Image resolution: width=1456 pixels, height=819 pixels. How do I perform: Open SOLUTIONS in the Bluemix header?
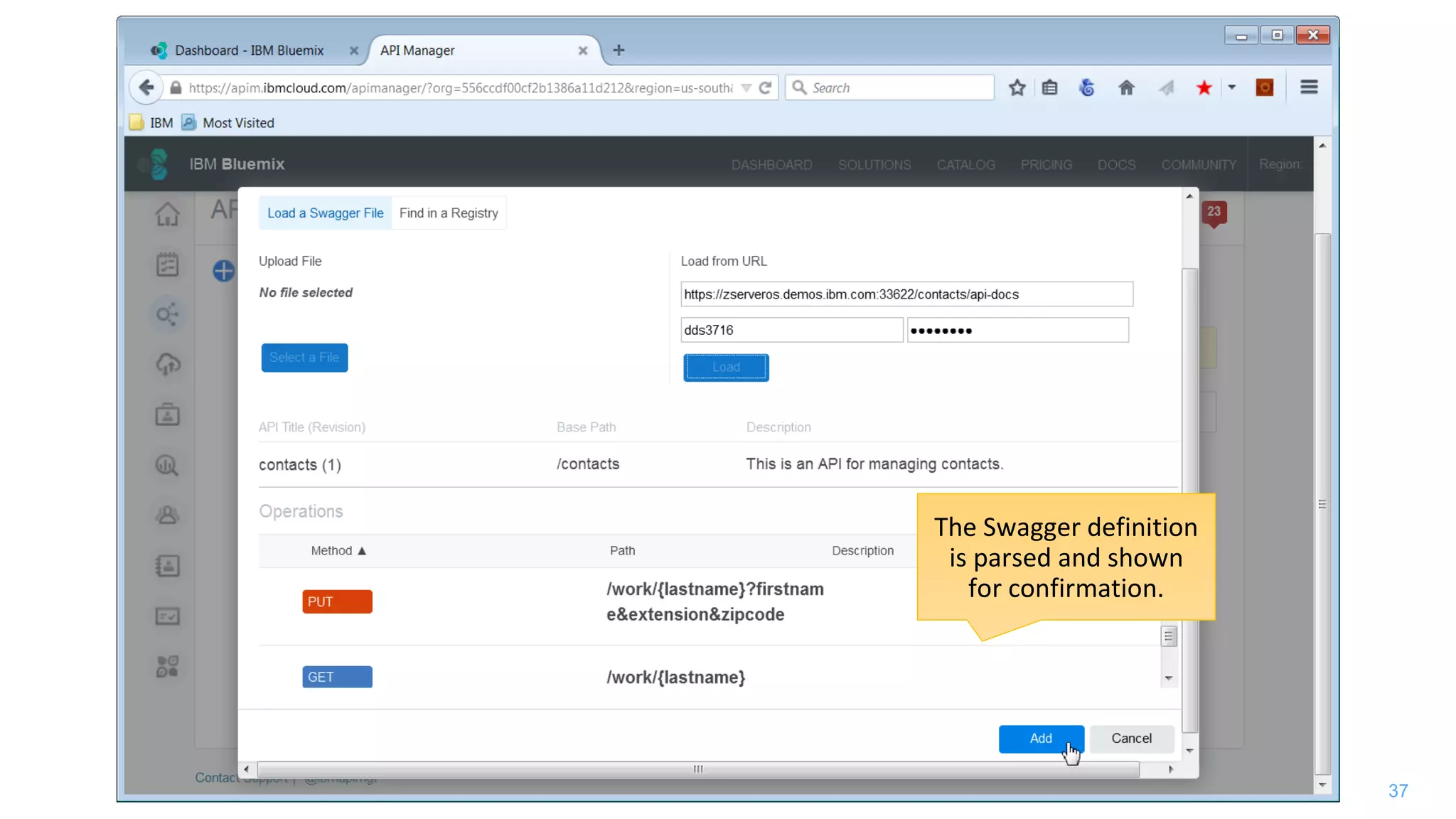click(874, 165)
